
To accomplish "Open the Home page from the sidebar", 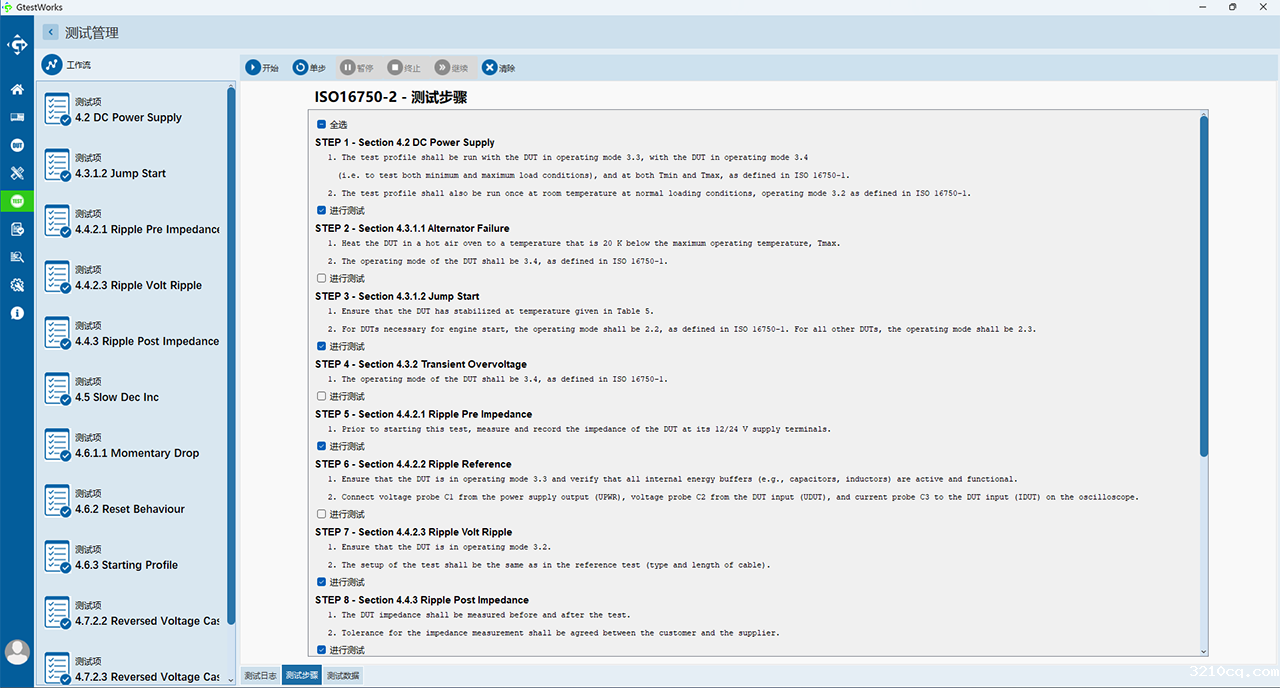I will pyautogui.click(x=17, y=89).
